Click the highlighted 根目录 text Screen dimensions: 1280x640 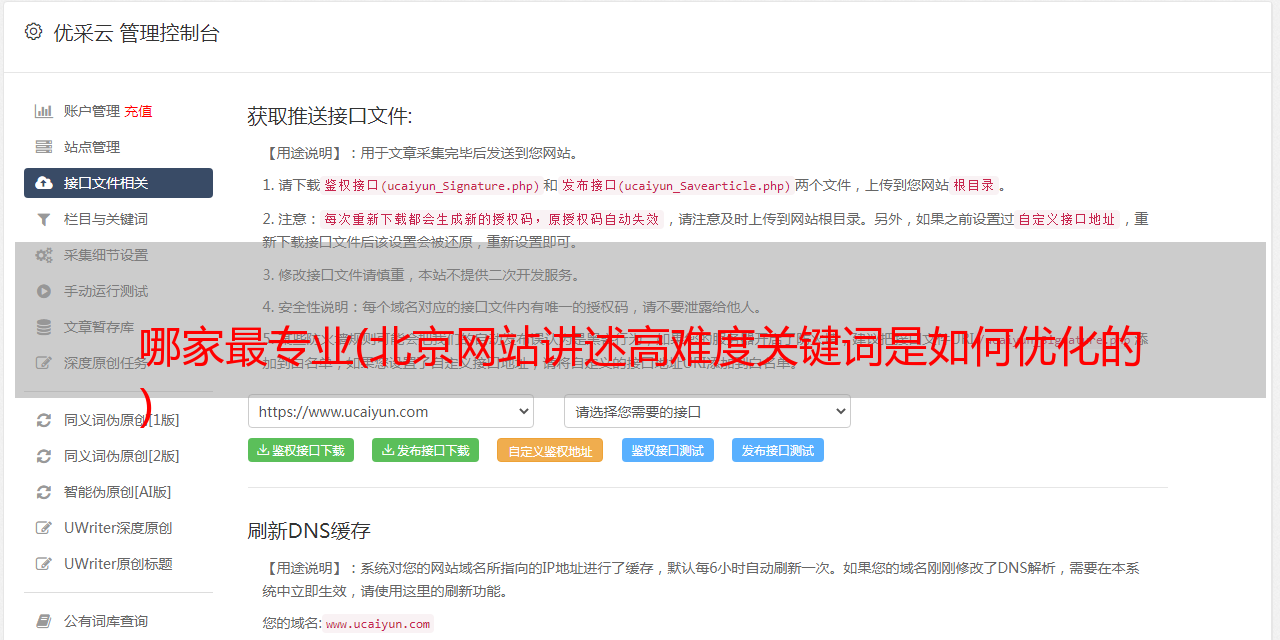(974, 185)
